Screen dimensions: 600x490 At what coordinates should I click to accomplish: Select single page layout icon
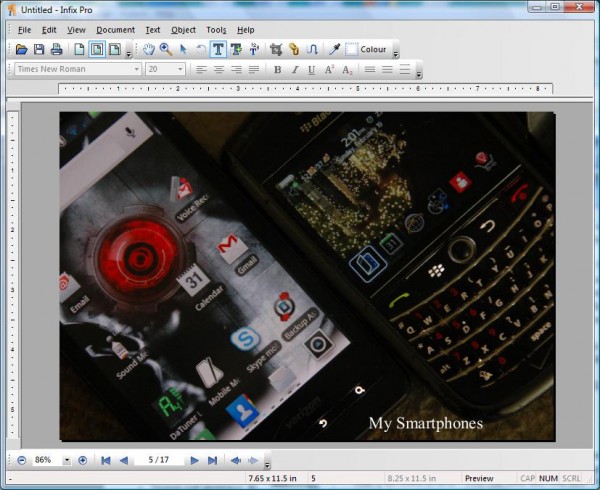pos(79,49)
